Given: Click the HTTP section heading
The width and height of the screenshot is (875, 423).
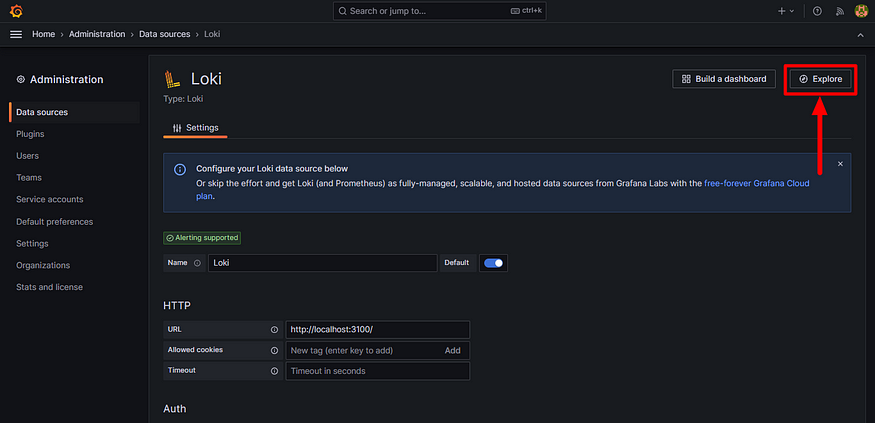Looking at the screenshot, I should (177, 306).
